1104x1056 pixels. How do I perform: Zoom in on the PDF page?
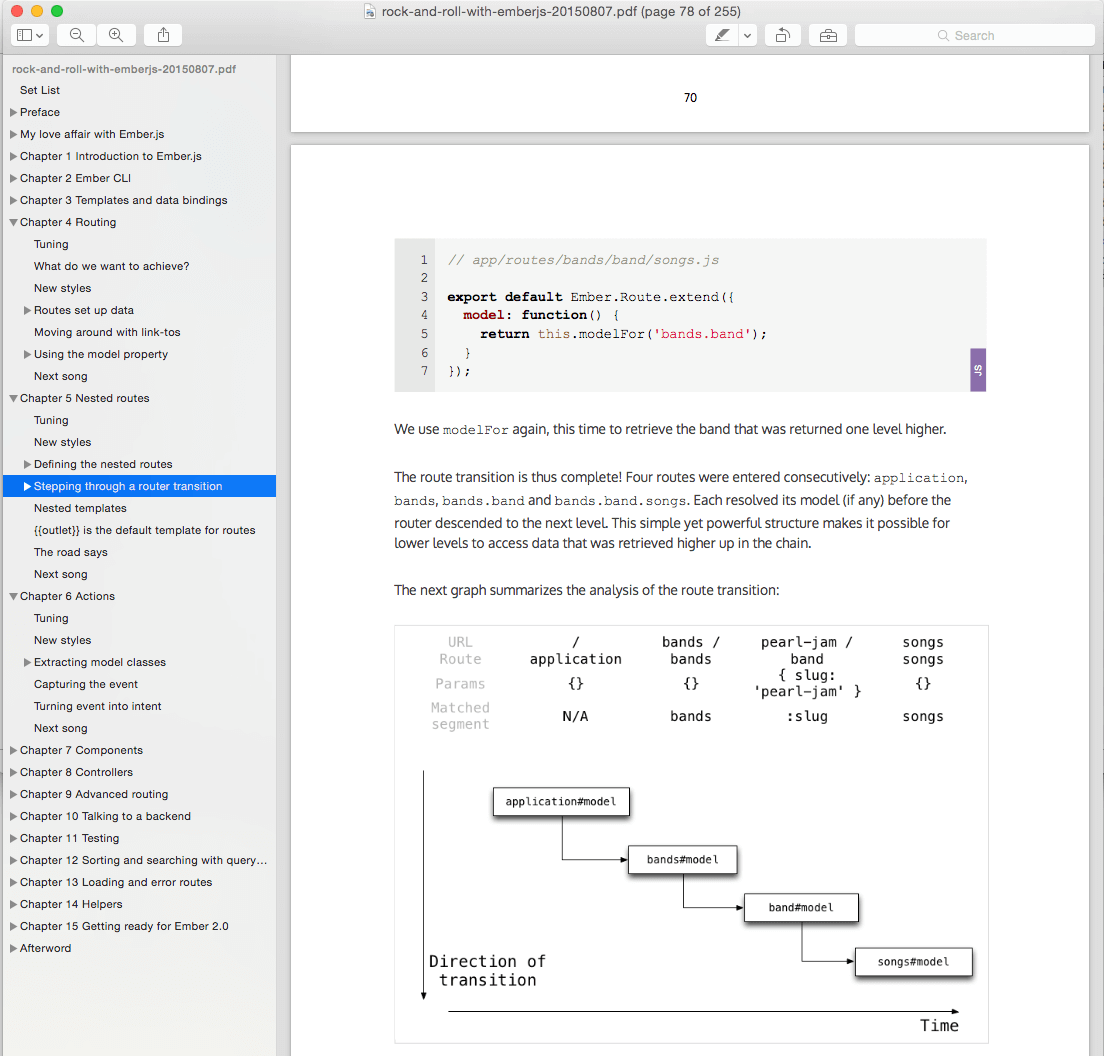click(x=116, y=35)
